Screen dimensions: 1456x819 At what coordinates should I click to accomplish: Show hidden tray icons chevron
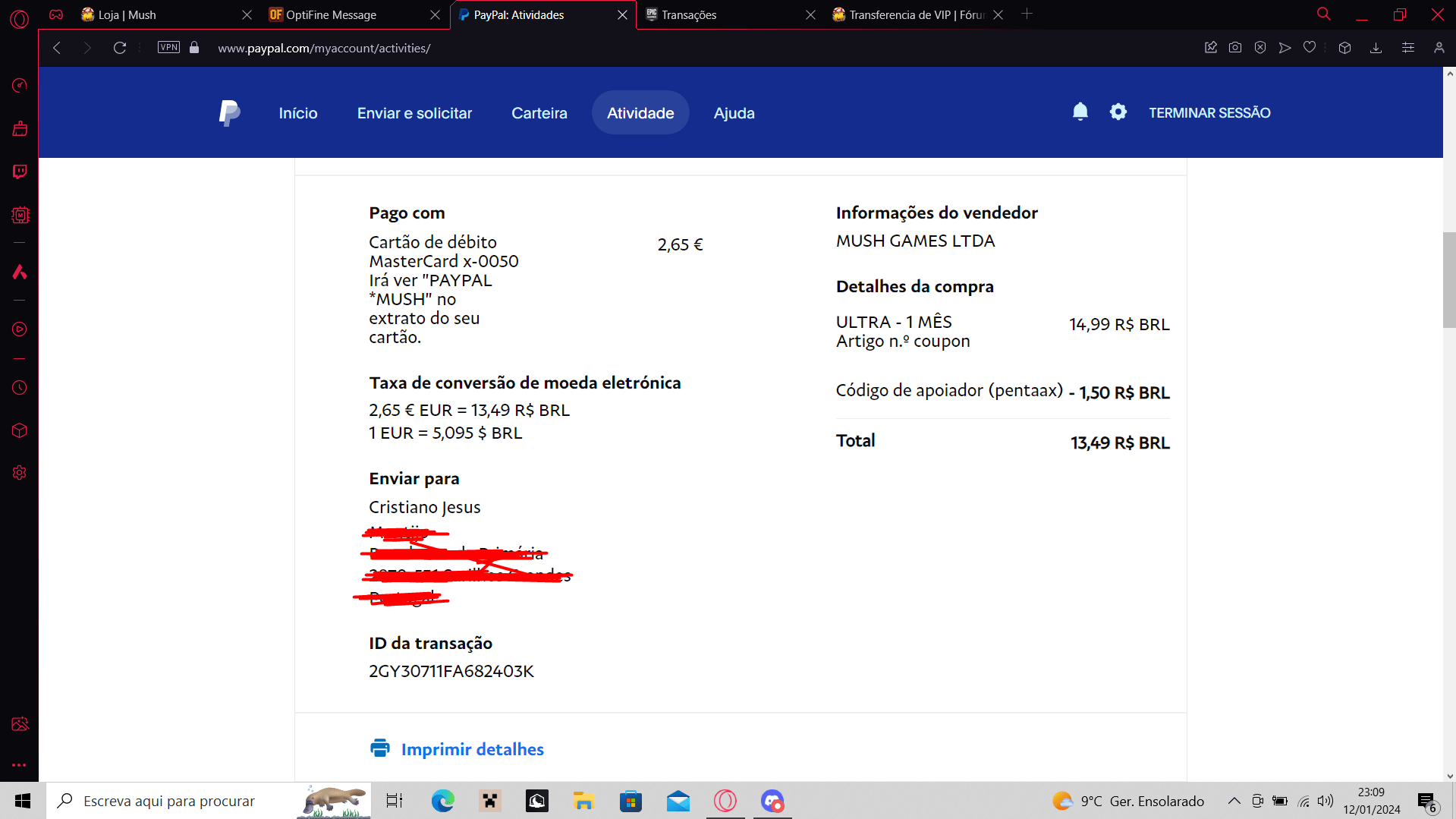[1234, 801]
